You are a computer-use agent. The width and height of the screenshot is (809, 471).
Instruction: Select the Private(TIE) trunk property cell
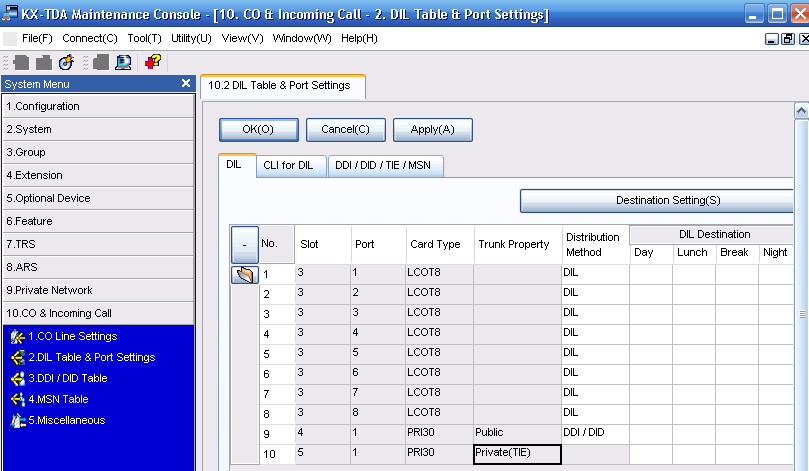click(517, 454)
